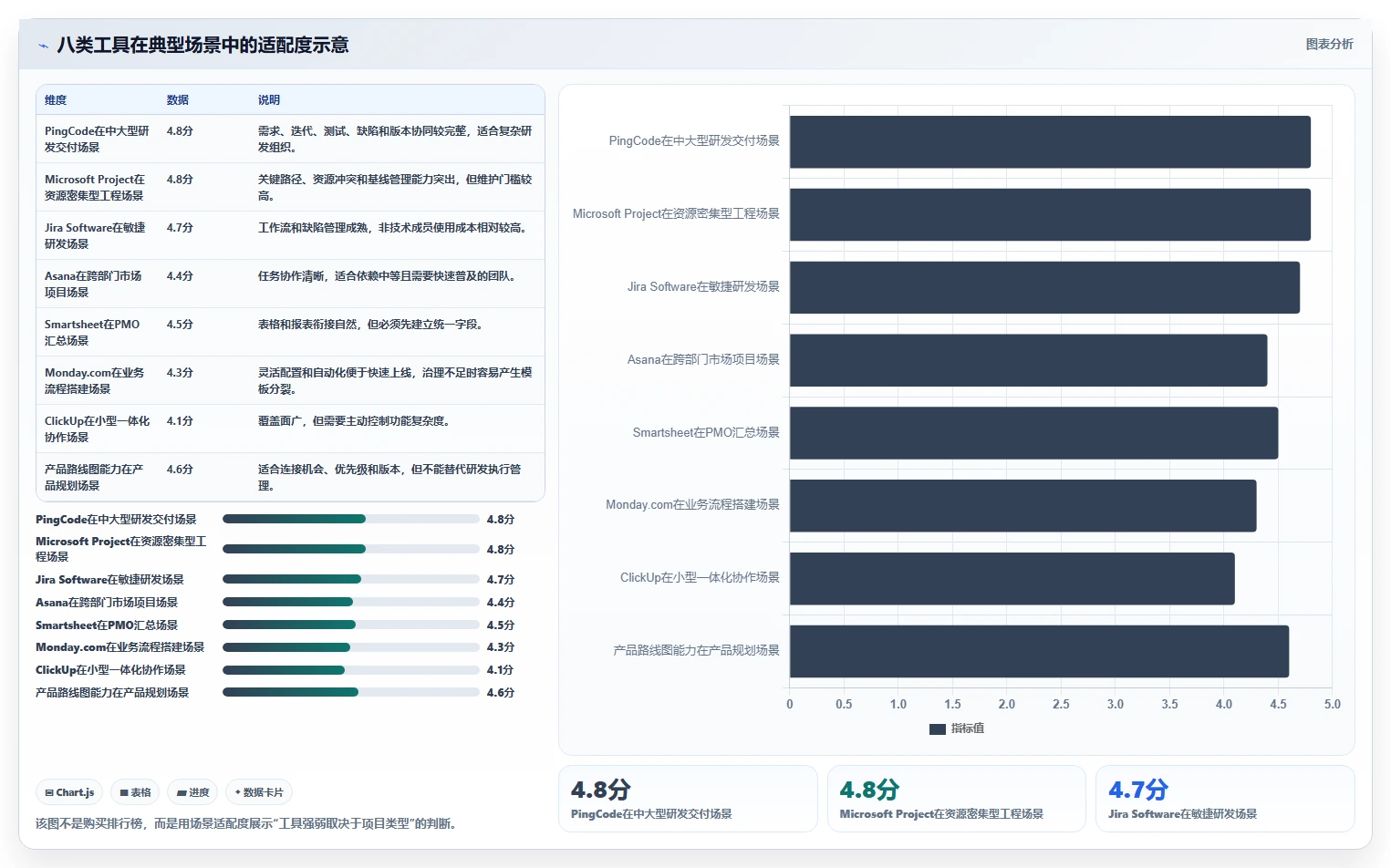Click the 图表分析 label in the header
This screenshot has height=868, width=1391.
(1329, 44)
